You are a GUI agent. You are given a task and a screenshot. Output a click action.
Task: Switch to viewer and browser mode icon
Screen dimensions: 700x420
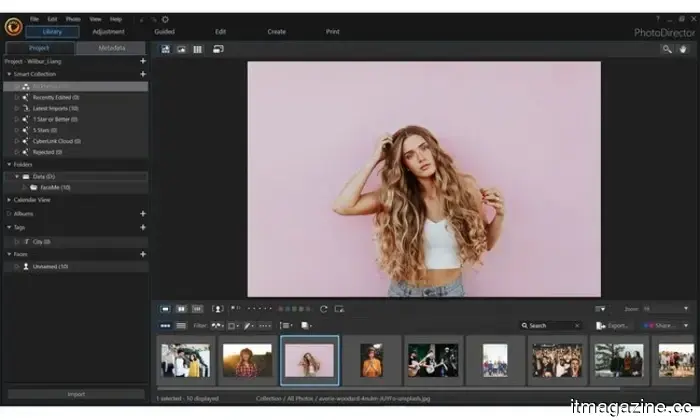click(x=165, y=49)
